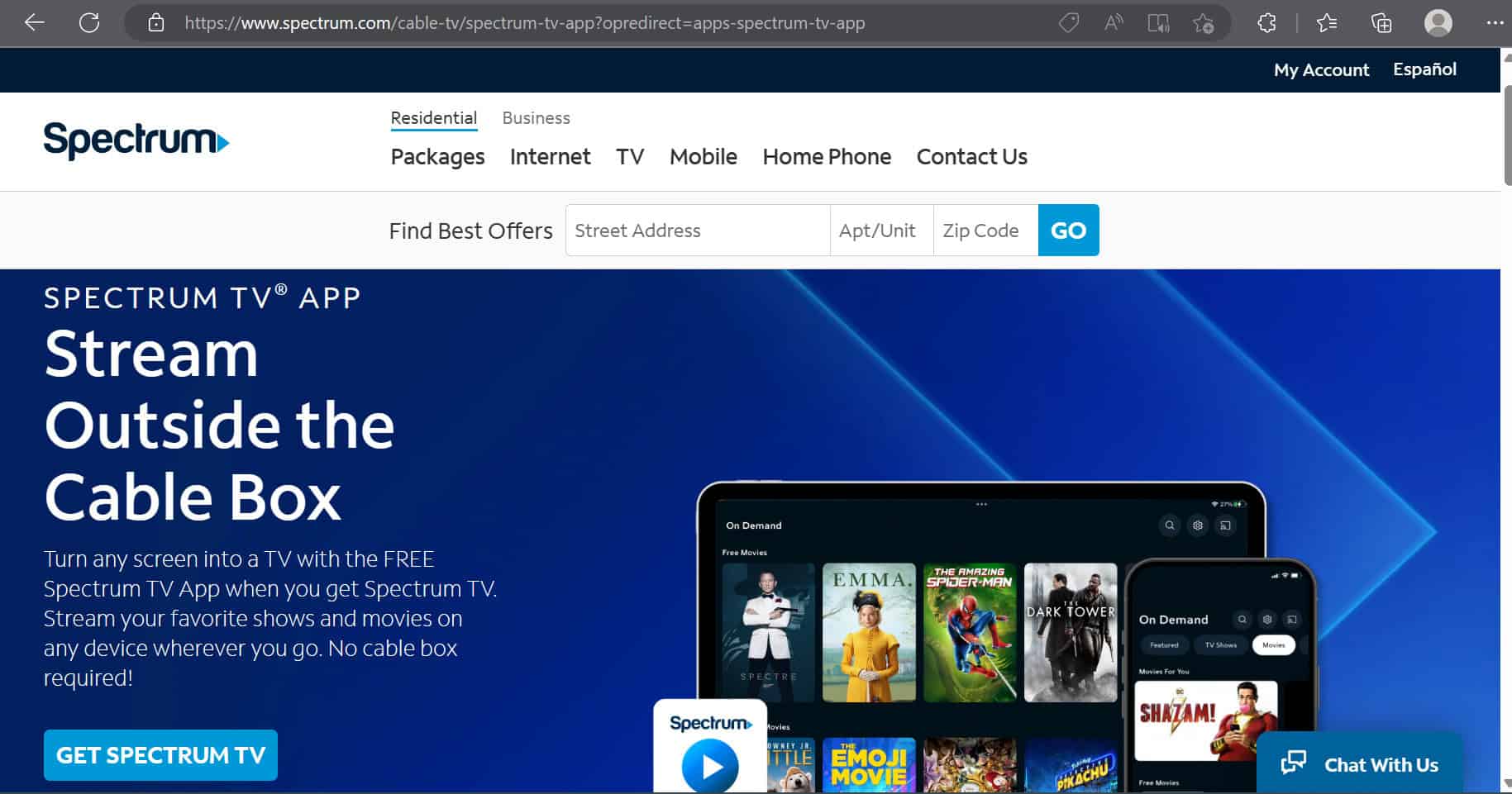1512x794 pixels.
Task: Click 'Find Best Offers' label
Action: (470, 231)
